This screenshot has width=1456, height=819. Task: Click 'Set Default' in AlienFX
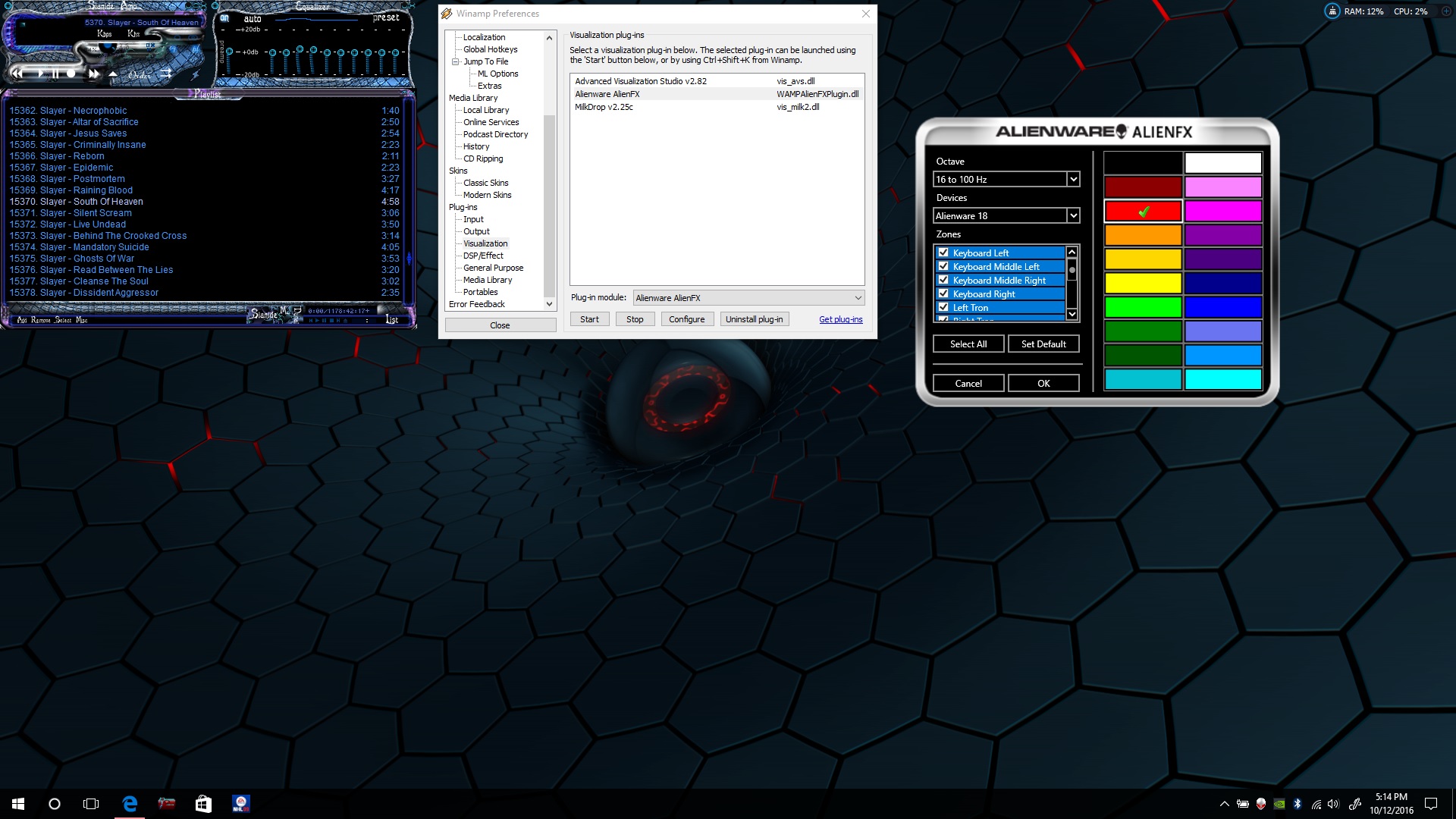1043,344
